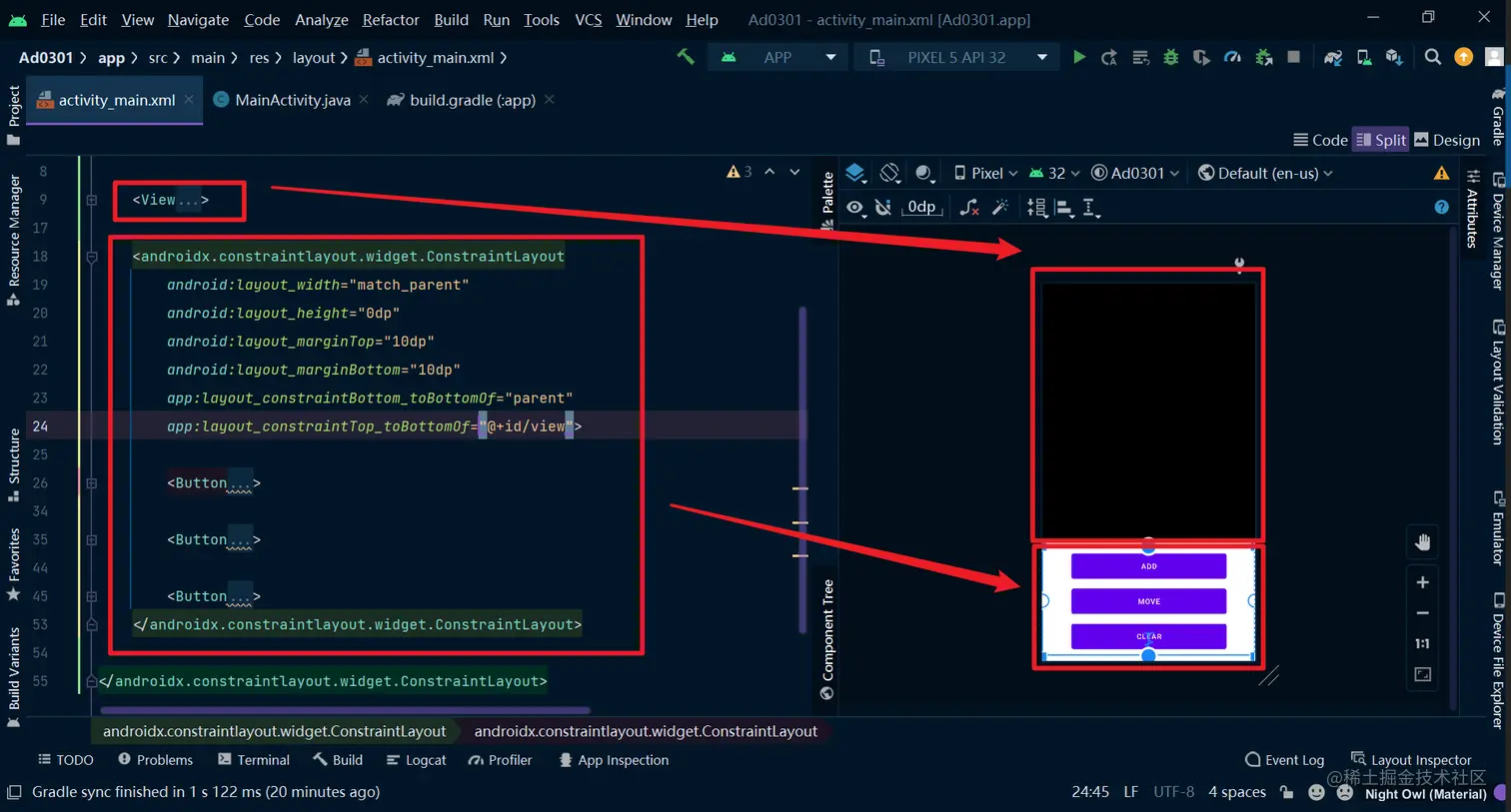Open the SDK Manager icon
1511x812 pixels.
click(x=1395, y=58)
